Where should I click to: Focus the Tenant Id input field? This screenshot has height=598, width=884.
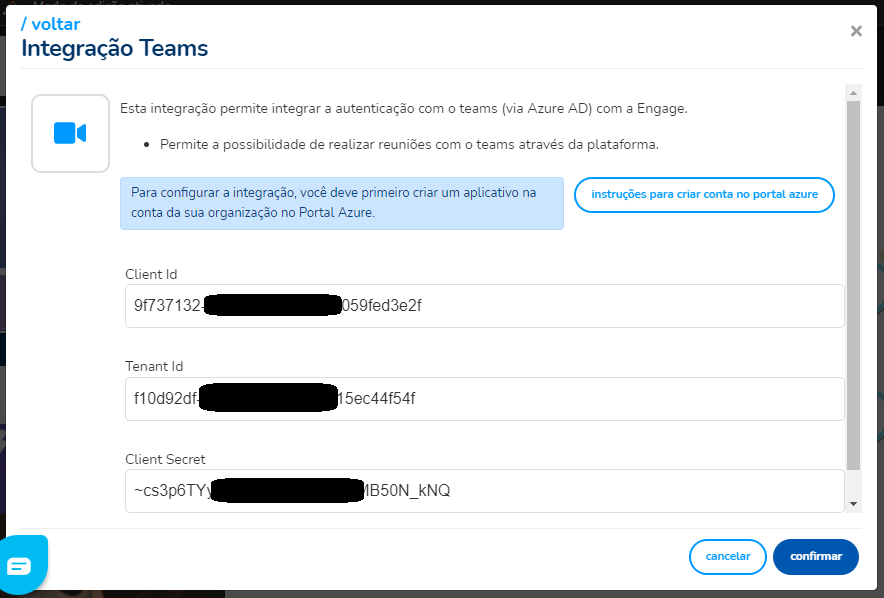484,398
